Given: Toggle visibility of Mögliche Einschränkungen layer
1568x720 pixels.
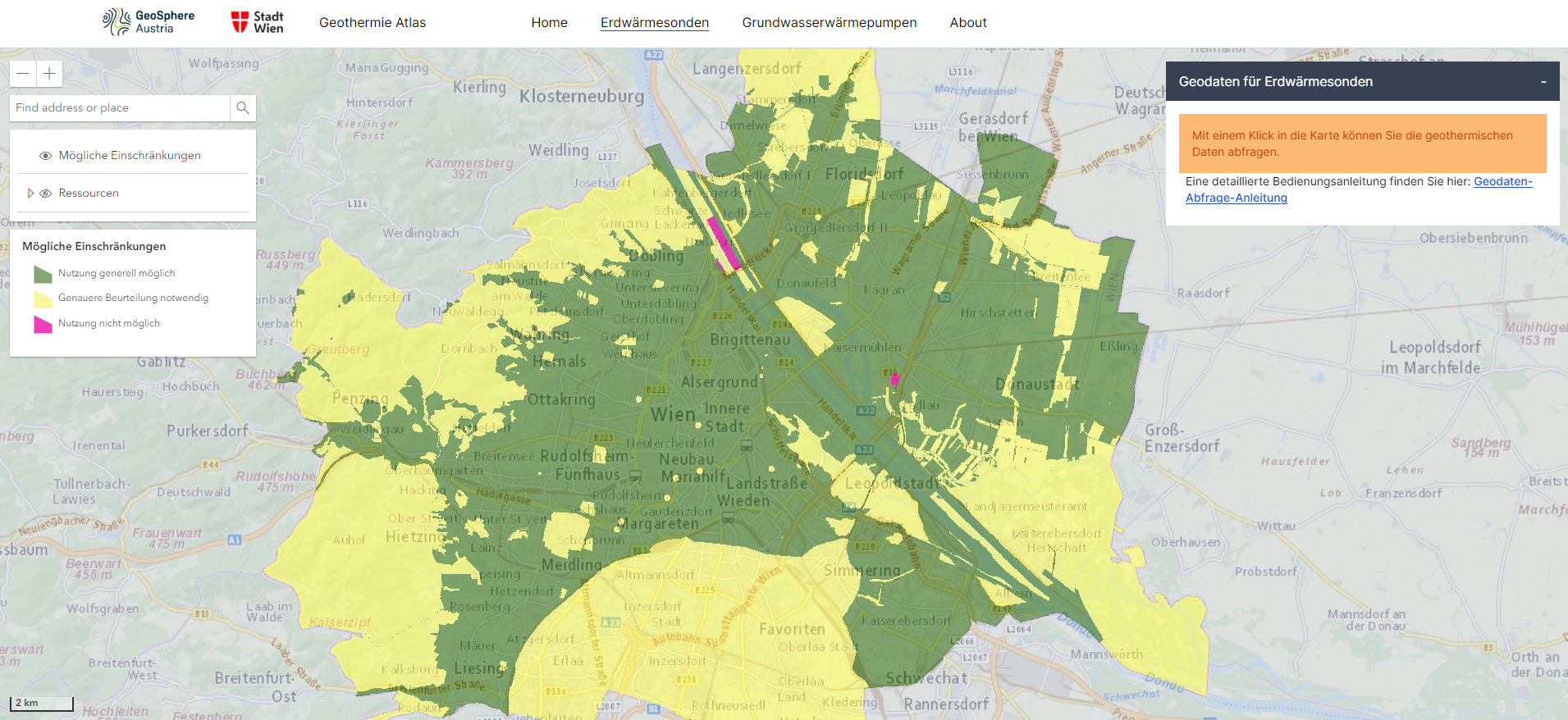Looking at the screenshot, I should point(46,156).
